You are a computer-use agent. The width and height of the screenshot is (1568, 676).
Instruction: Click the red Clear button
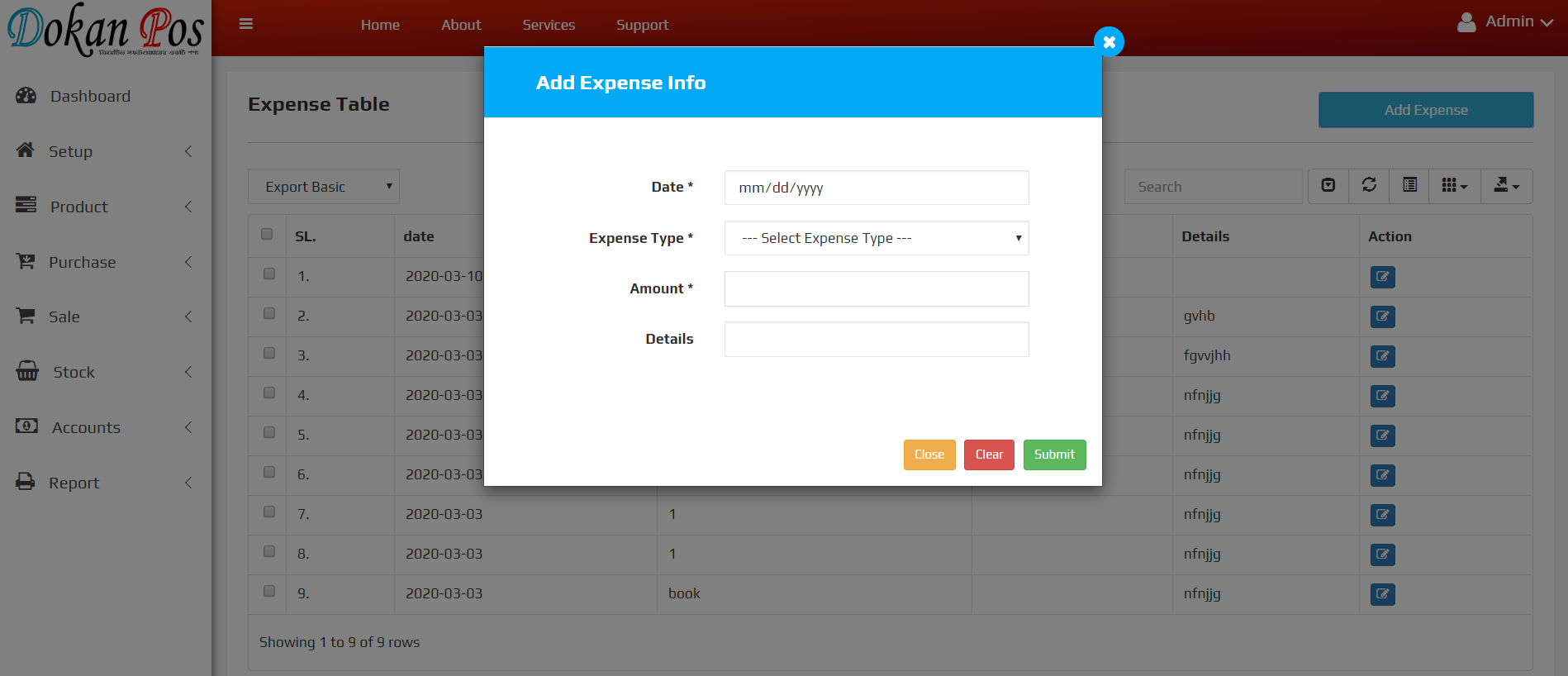(x=989, y=455)
